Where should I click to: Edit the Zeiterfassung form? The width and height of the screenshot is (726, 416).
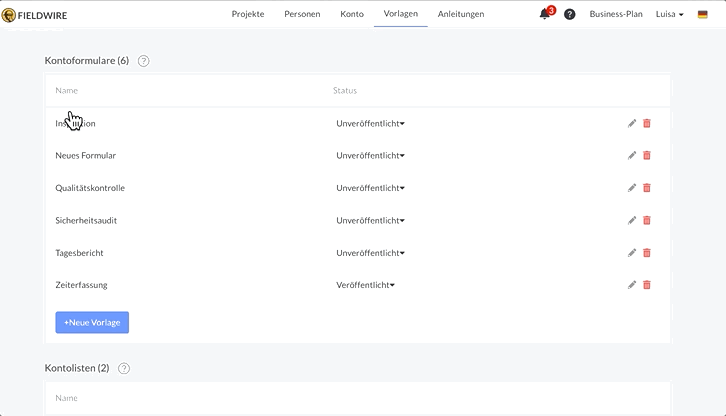[632, 285]
